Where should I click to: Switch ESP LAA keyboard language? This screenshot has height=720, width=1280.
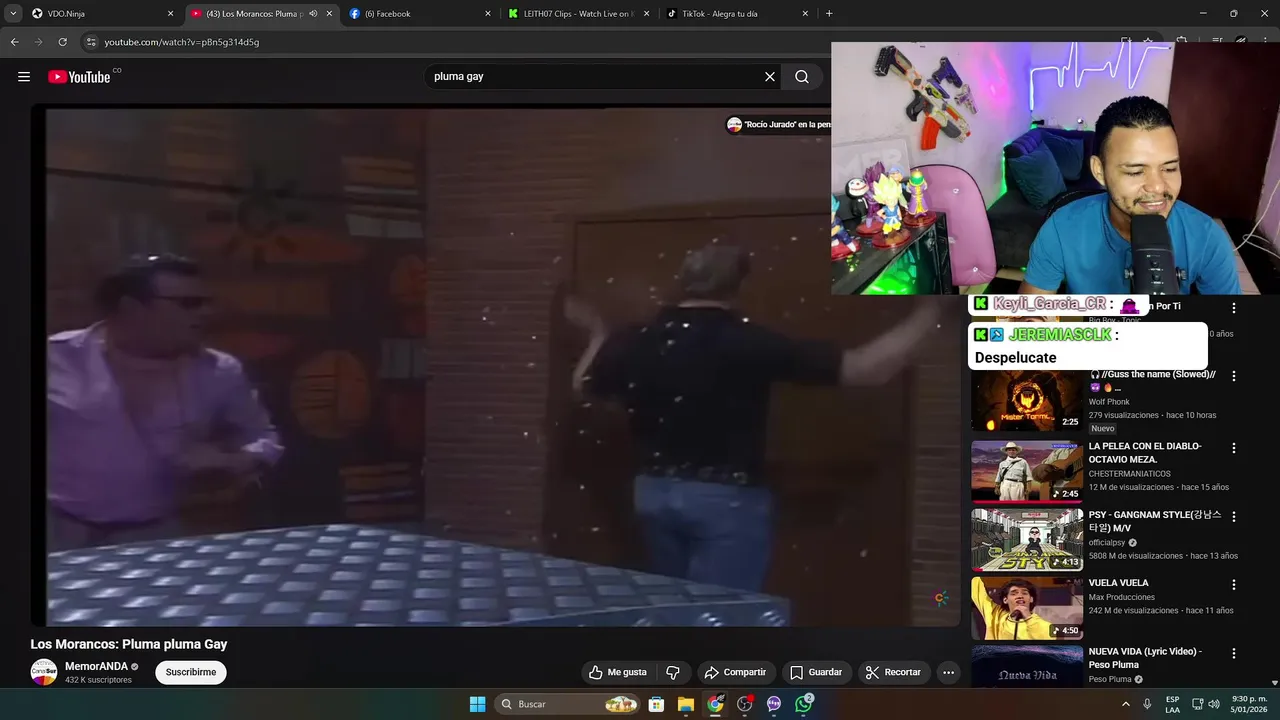[1172, 704]
